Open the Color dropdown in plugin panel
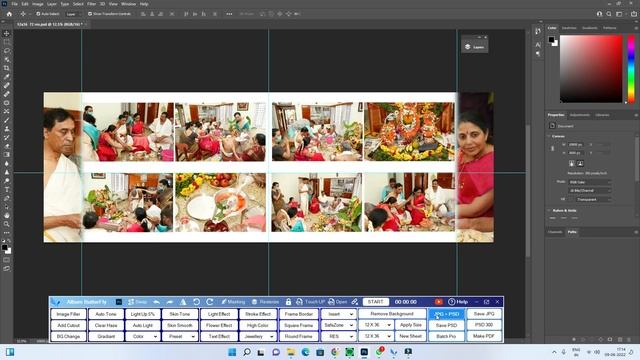Screen dimensions: 640x360 coord(143,336)
